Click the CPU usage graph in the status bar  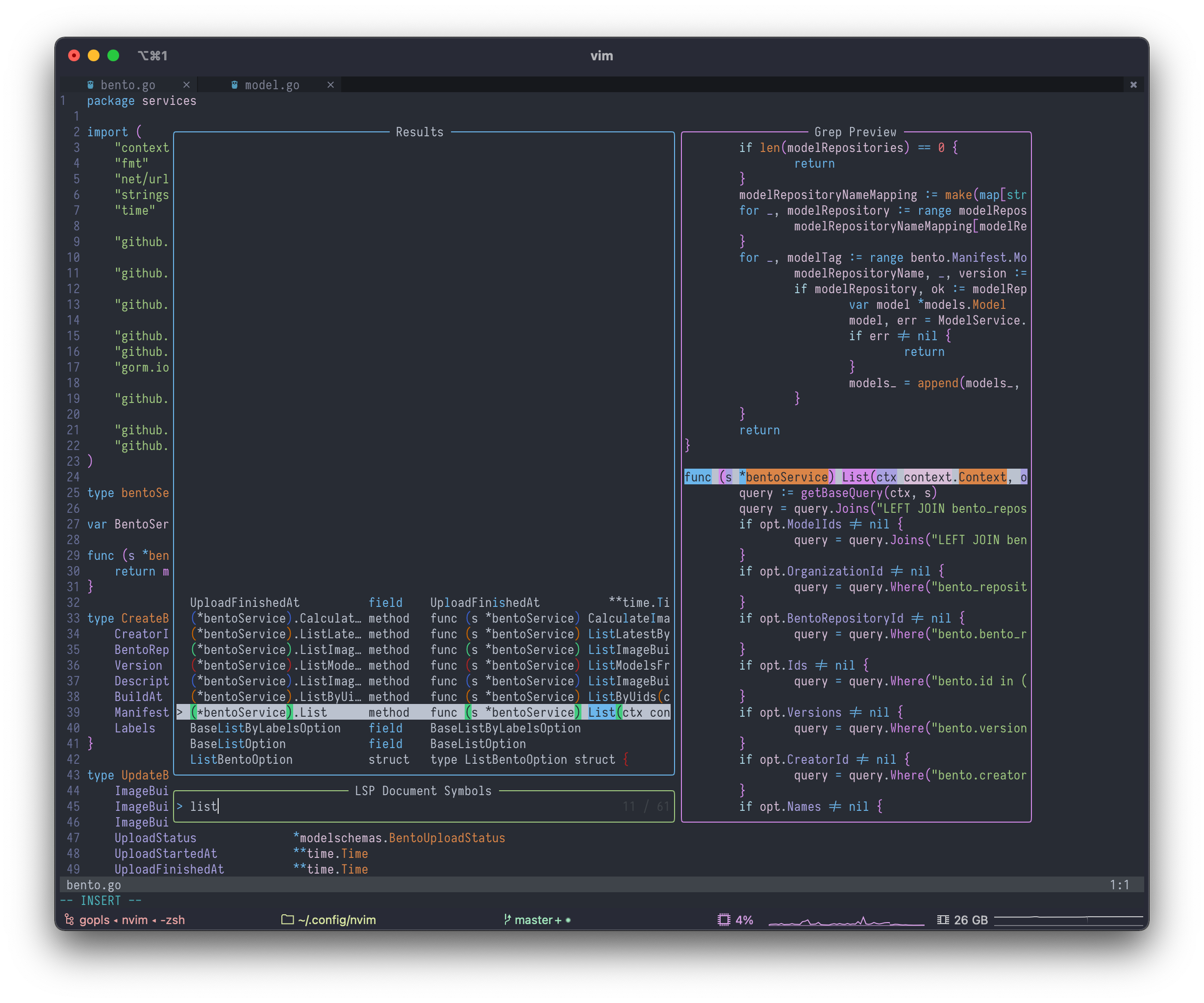tap(846, 921)
